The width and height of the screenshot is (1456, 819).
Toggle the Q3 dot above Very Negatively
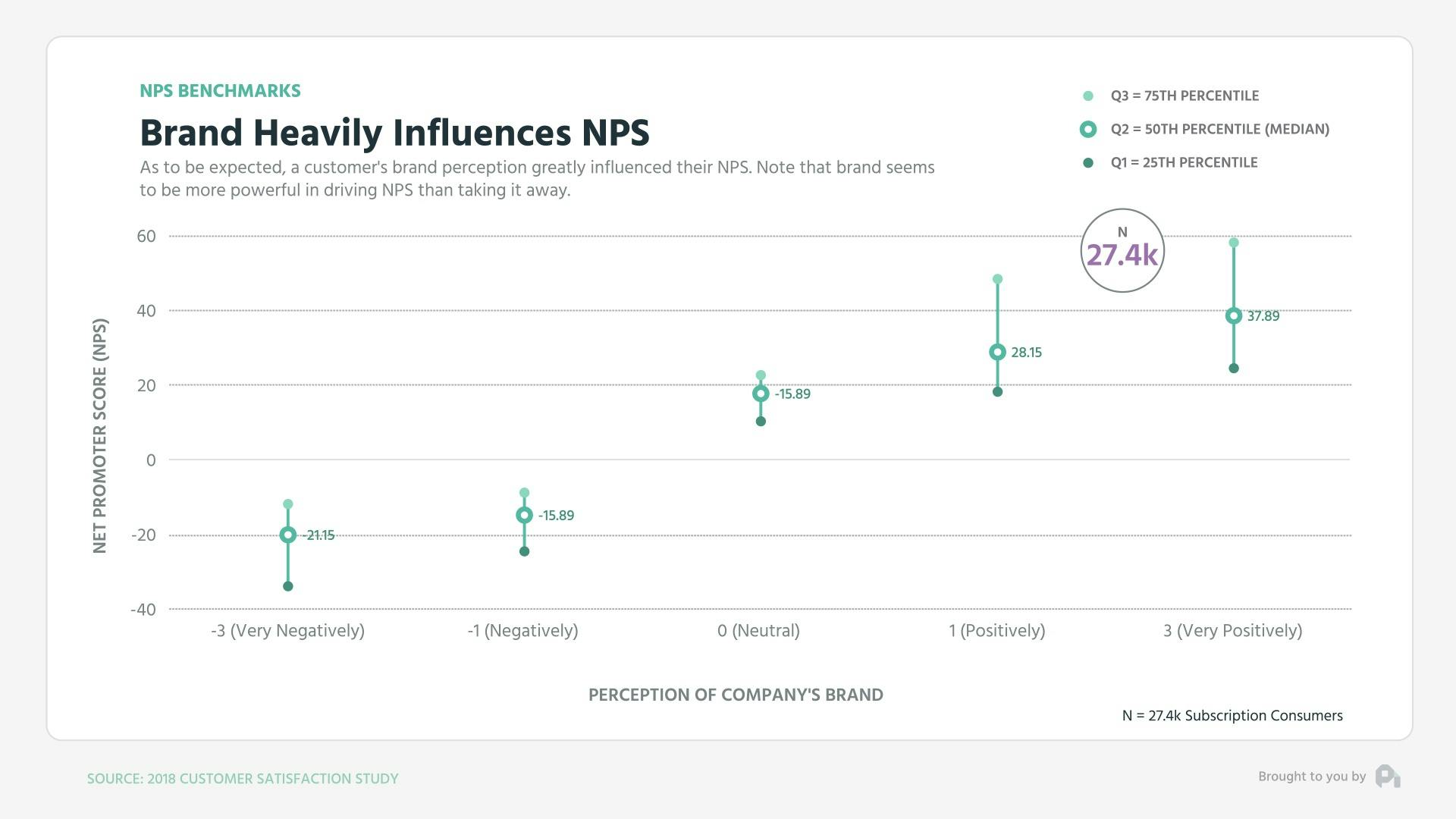[288, 502]
